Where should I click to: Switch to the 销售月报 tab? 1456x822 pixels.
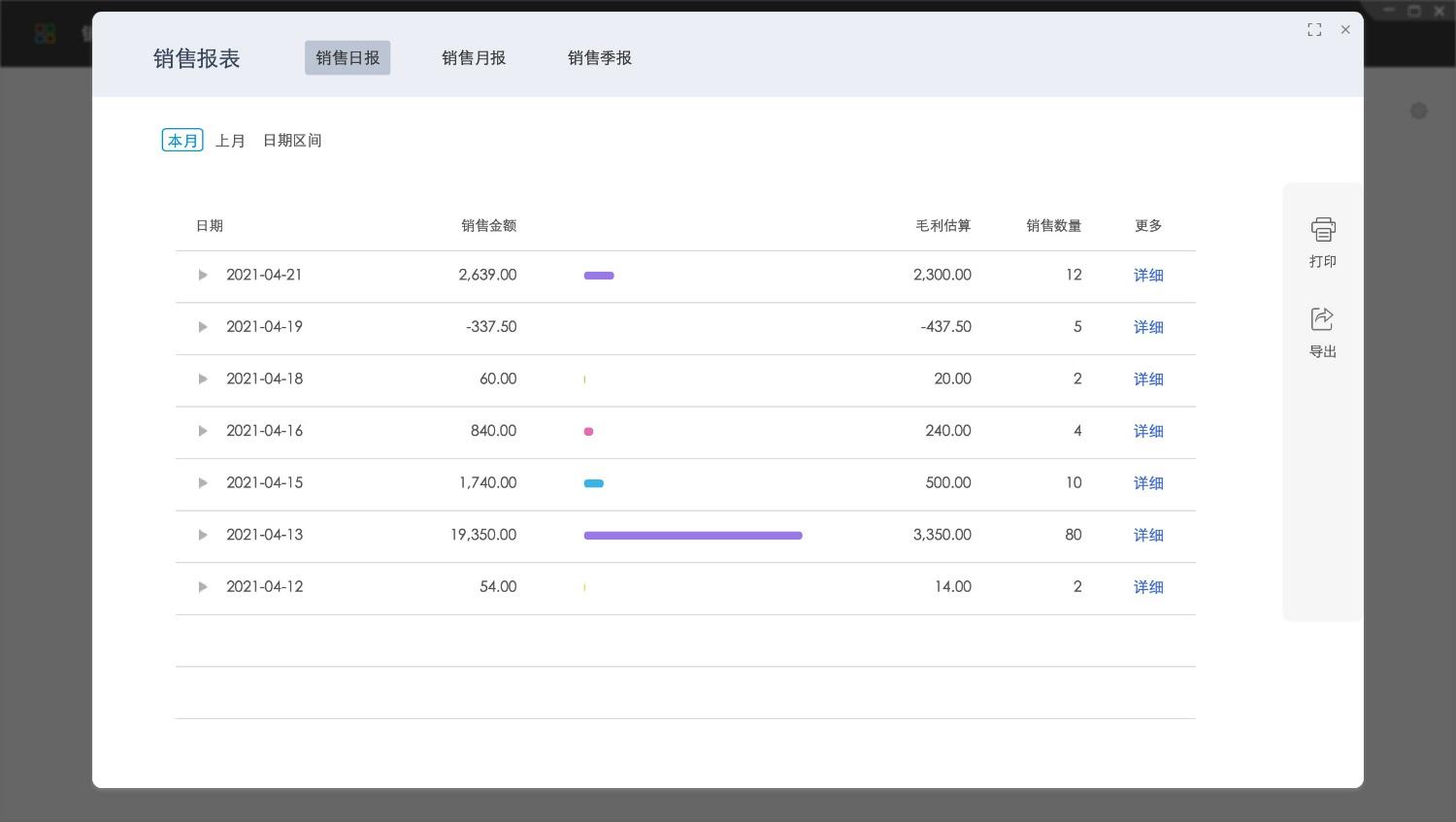click(x=474, y=58)
